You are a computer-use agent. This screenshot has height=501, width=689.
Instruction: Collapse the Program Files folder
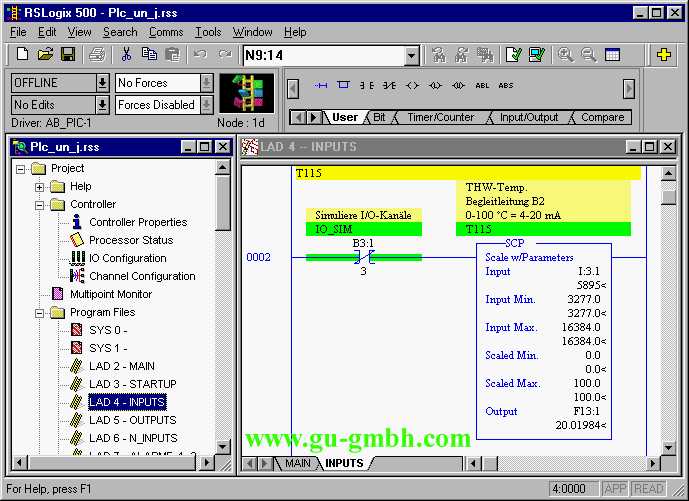point(22,313)
